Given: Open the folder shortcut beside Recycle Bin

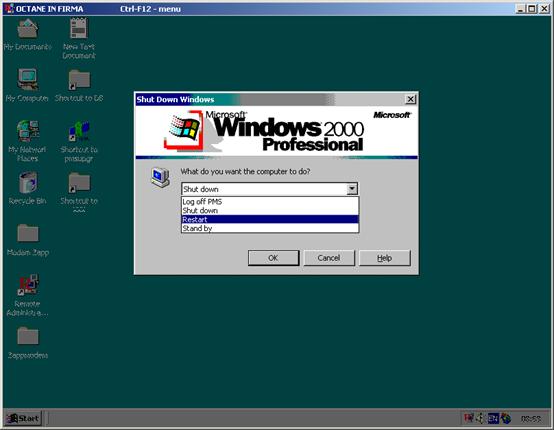Looking at the screenshot, I should (x=79, y=183).
